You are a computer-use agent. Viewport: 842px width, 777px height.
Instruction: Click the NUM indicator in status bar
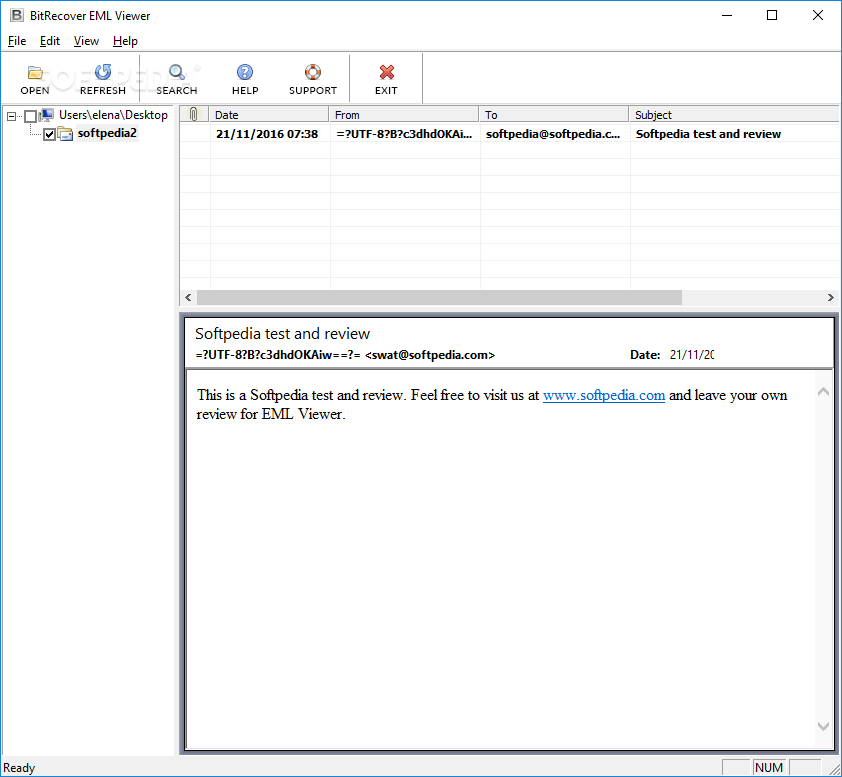click(x=768, y=768)
